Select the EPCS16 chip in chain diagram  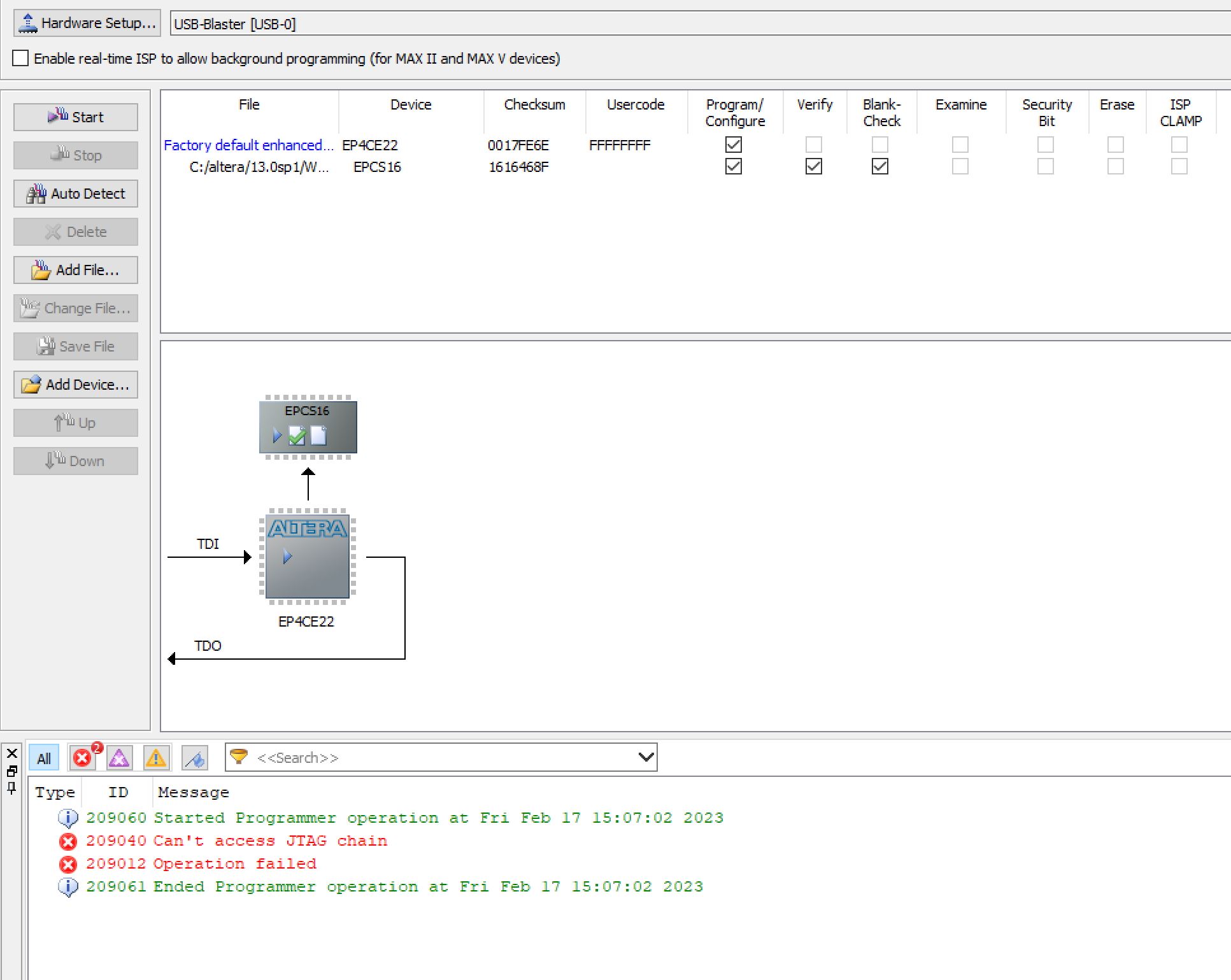(308, 427)
